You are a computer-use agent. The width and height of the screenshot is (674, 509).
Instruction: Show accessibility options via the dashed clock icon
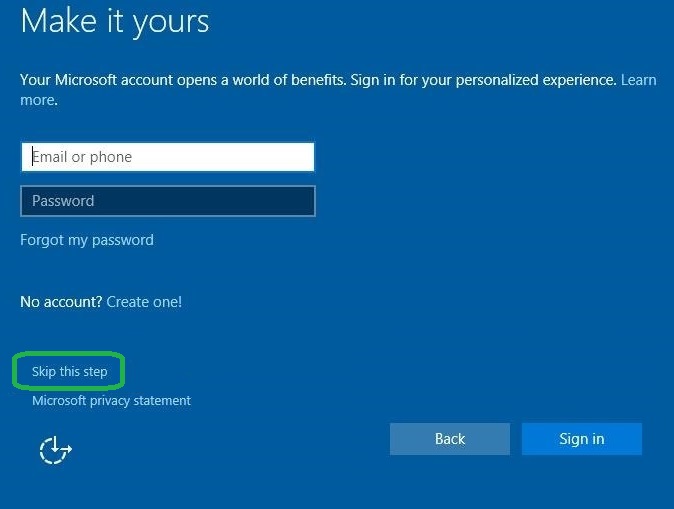[55, 451]
